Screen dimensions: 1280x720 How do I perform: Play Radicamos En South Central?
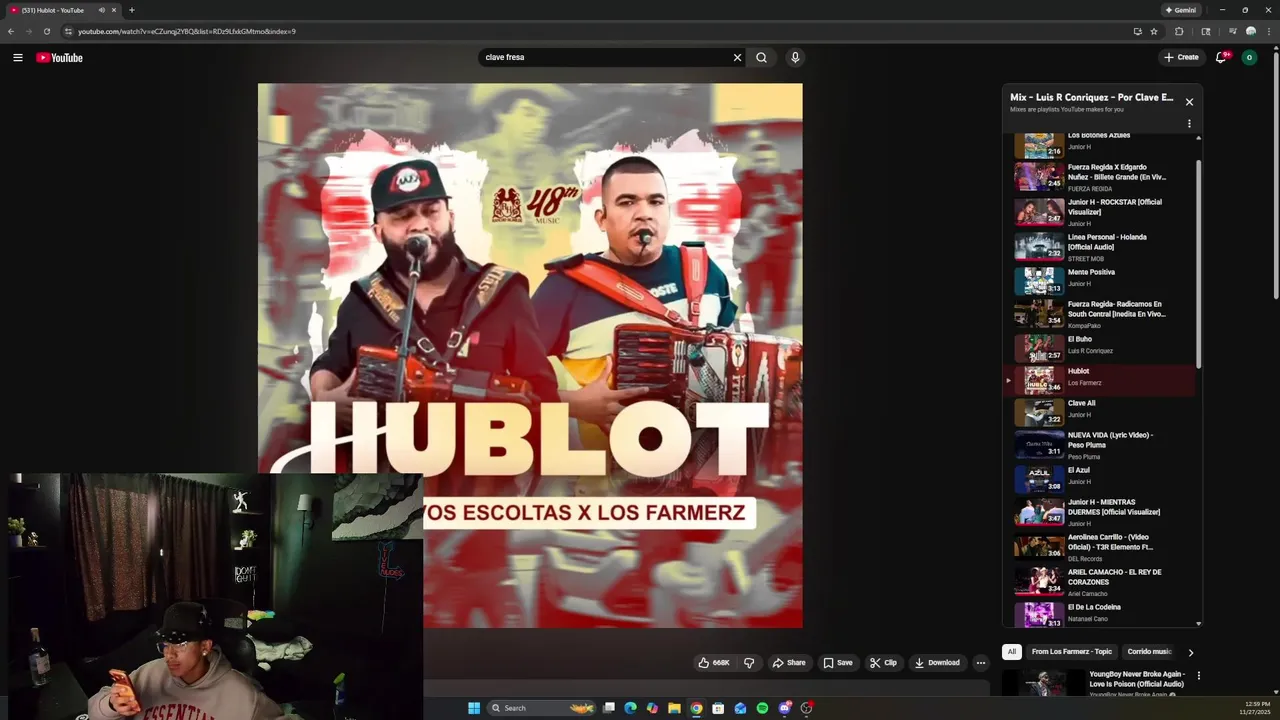point(1100,313)
